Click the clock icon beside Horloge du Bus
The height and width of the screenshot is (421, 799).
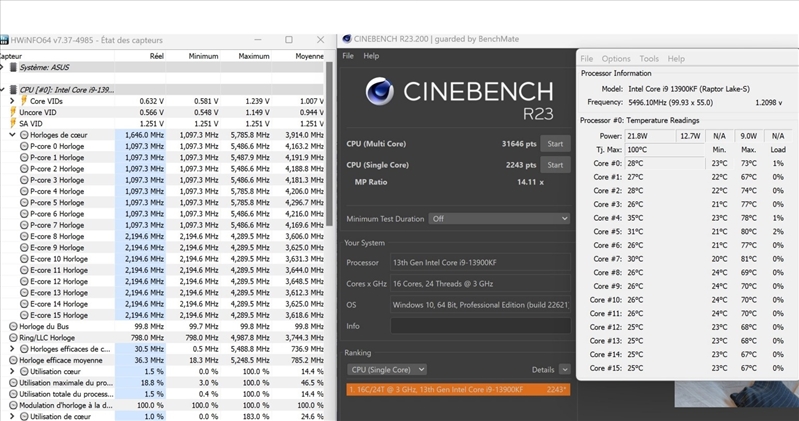pos(14,326)
